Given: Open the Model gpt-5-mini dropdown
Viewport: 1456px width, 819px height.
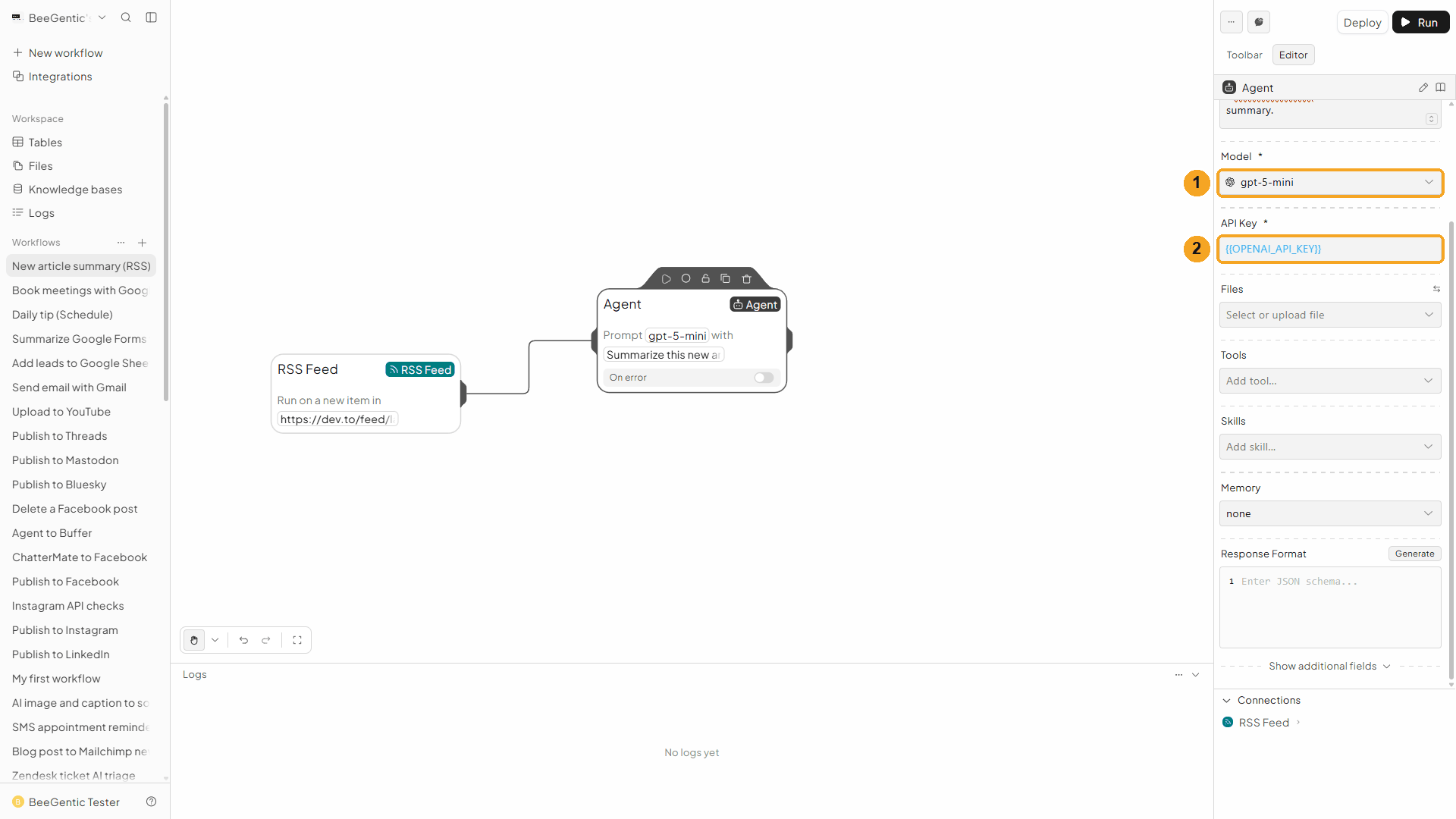Looking at the screenshot, I should pos(1330,183).
